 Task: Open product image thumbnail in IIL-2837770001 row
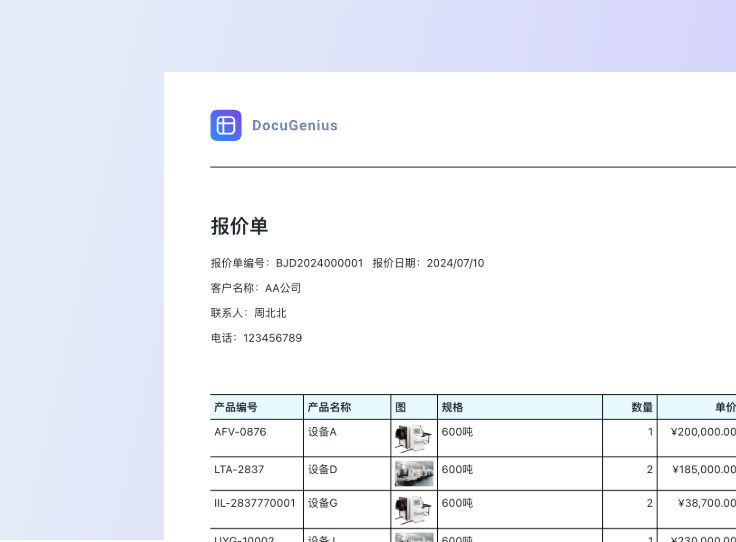(x=413, y=507)
